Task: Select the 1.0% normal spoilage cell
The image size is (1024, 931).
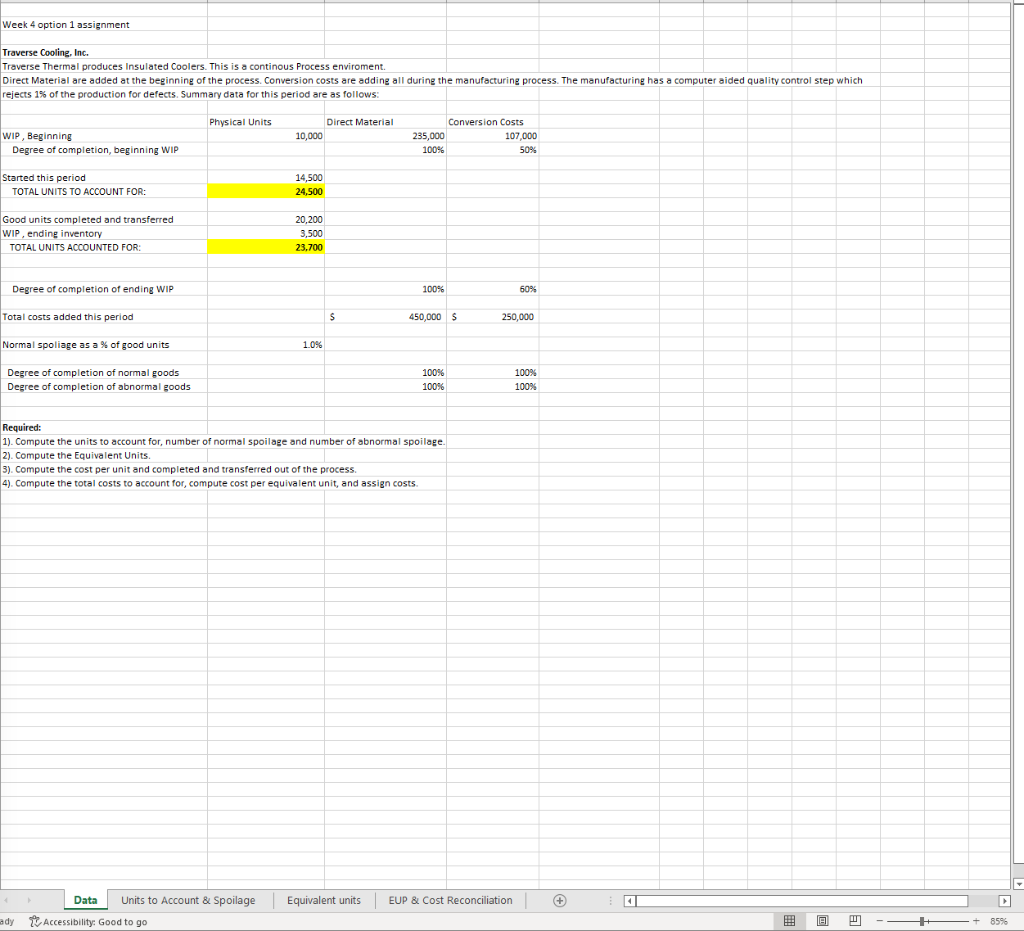Action: [x=266, y=345]
